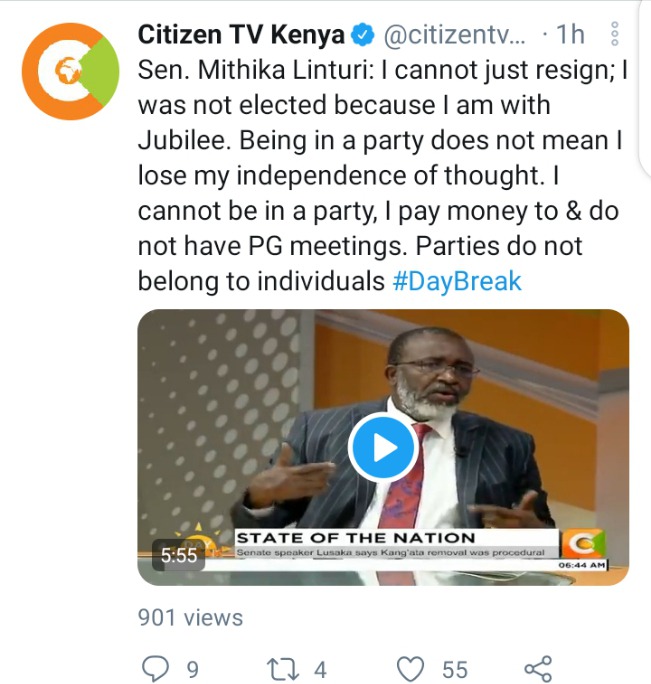Like the tweet with heart icon
The height and width of the screenshot is (684, 651).
pos(410,669)
